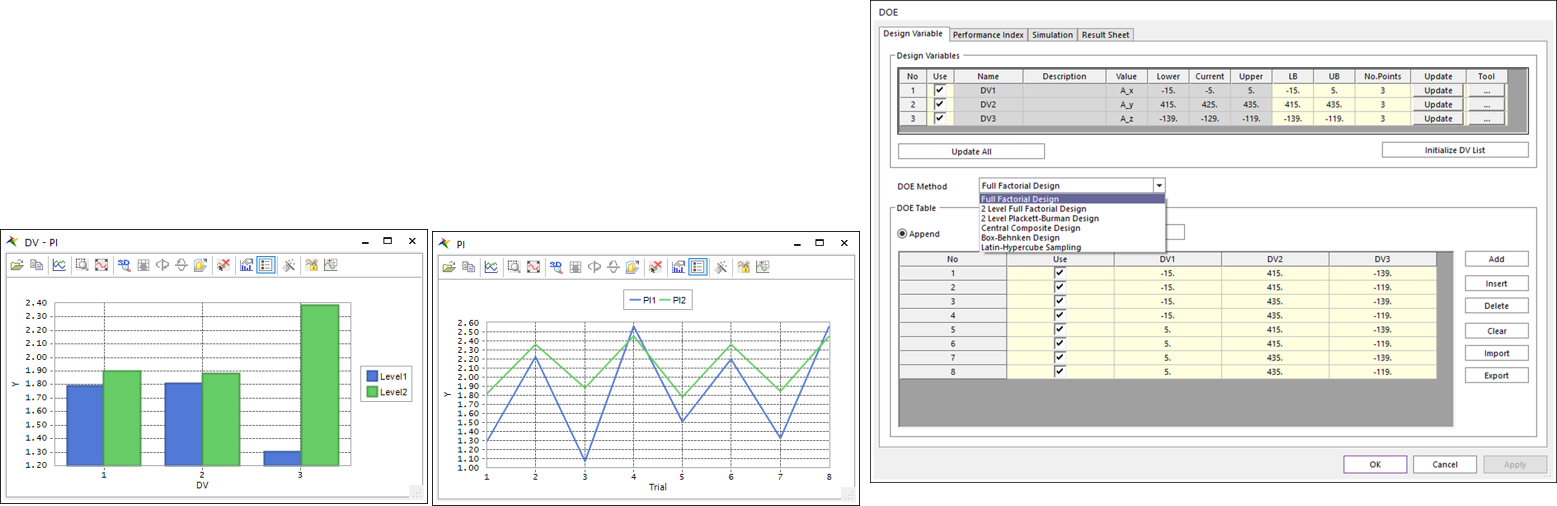
Task: Click delete-curve red X icon in DV - PI toolbar
Action: pyautogui.click(x=223, y=265)
